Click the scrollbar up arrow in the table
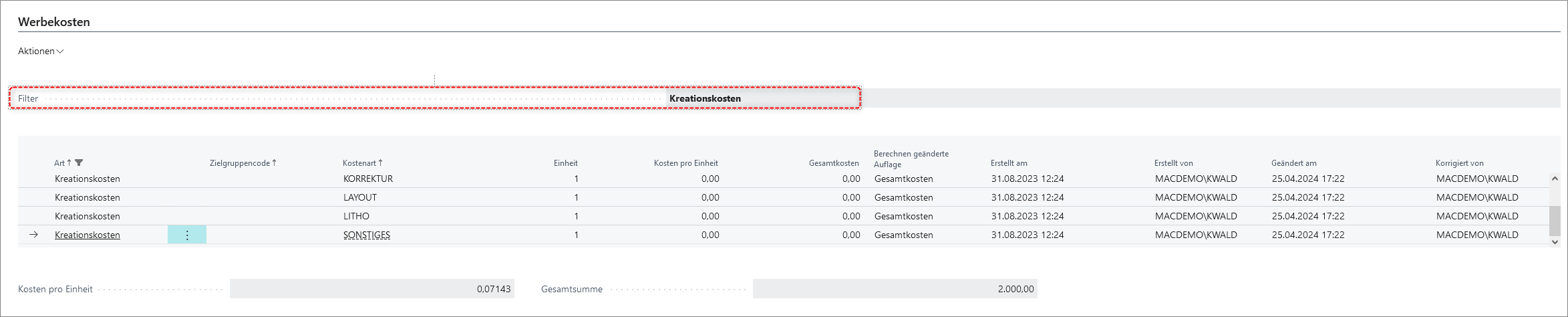1568x317 pixels. (x=1555, y=179)
